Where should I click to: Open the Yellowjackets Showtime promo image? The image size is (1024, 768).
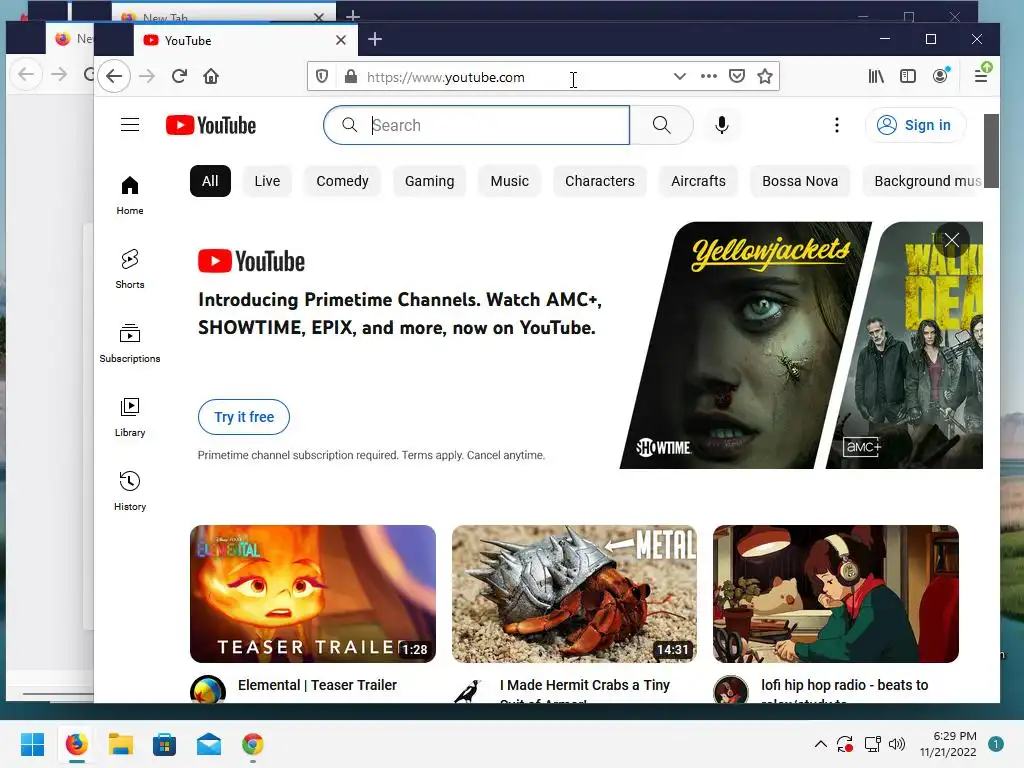click(746, 345)
